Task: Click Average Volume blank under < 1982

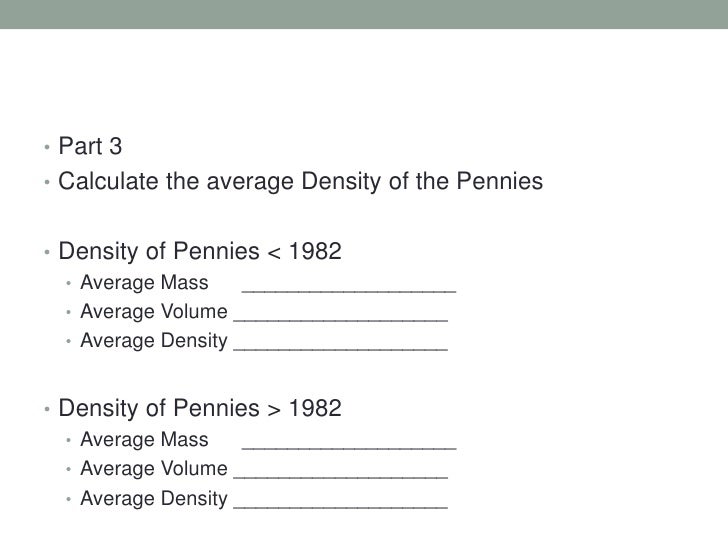Action: coord(340,314)
